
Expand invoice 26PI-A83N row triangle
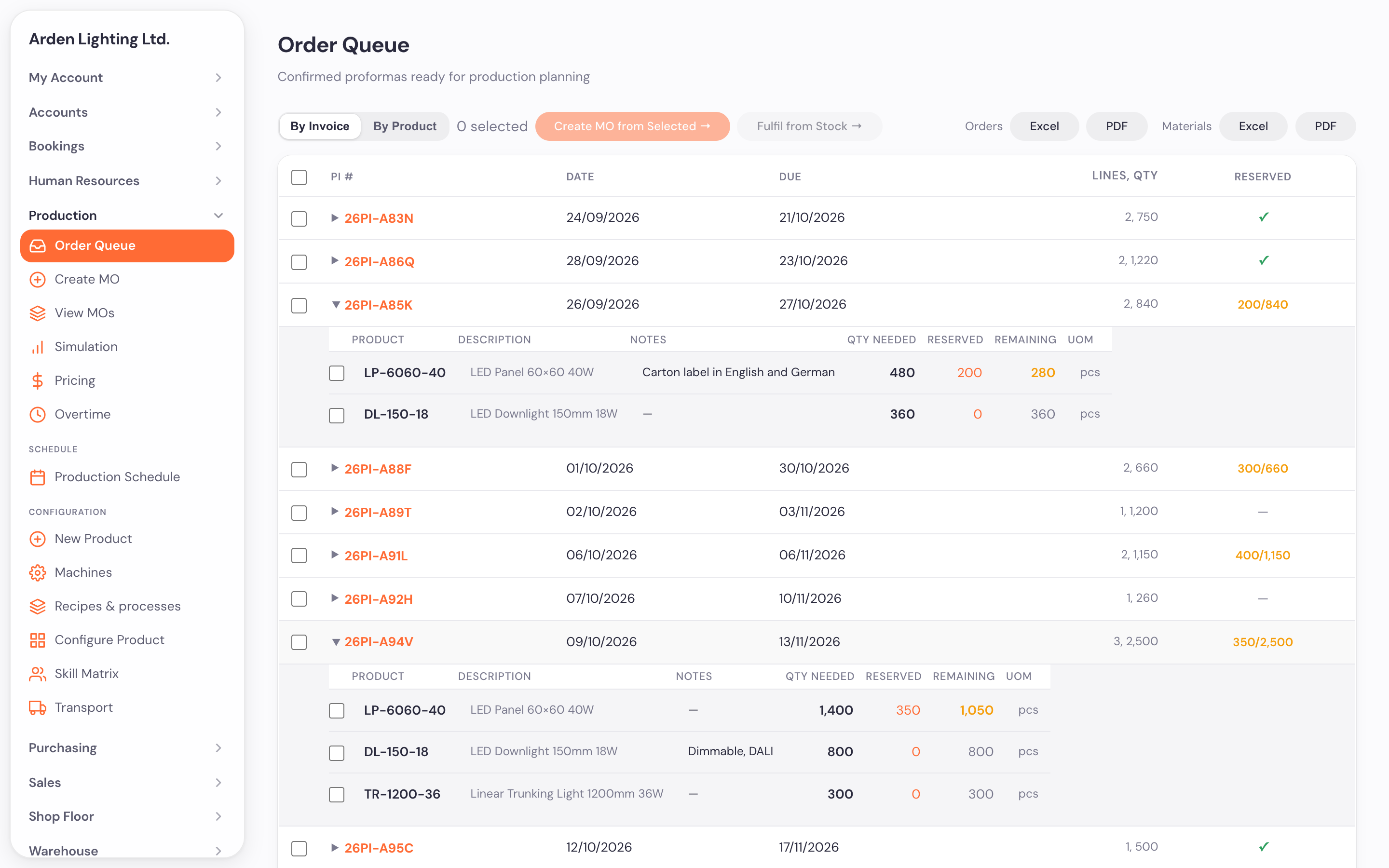coord(335,218)
